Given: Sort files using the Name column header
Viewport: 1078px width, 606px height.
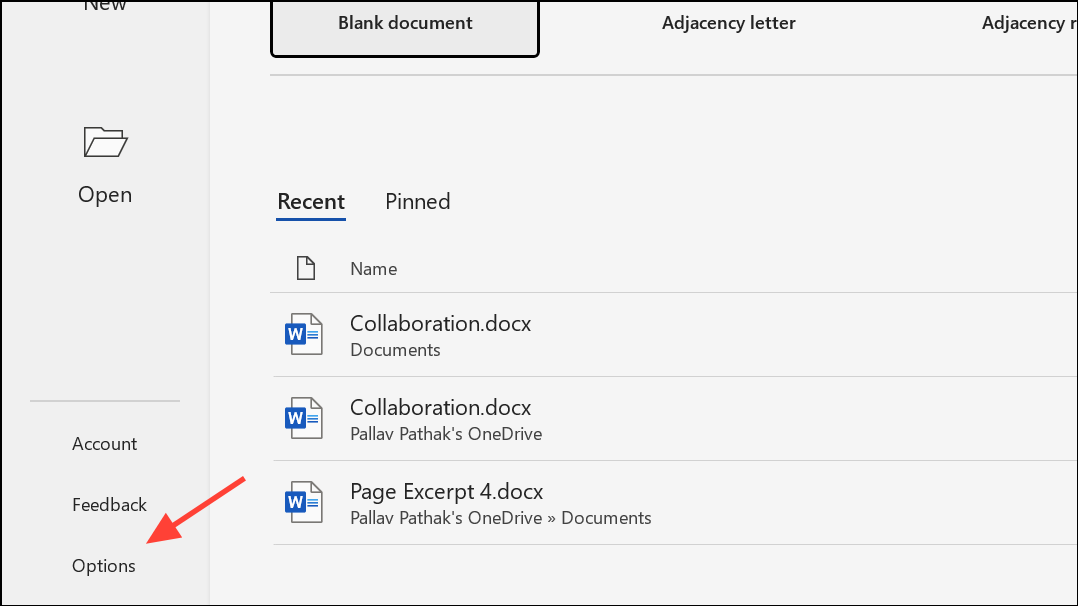Looking at the screenshot, I should tap(373, 269).
